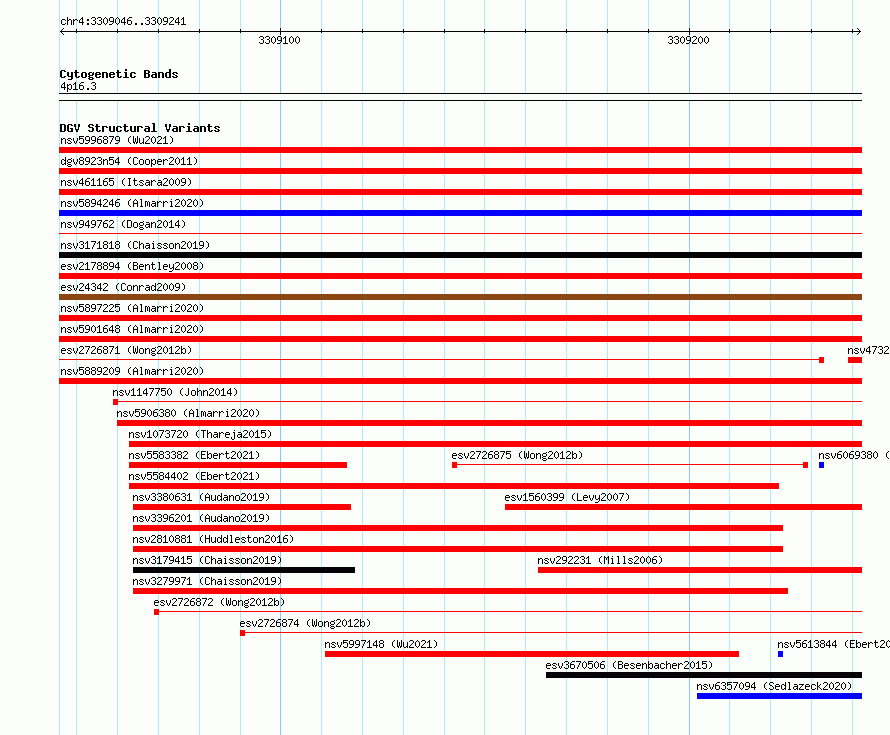Click the red bar under nsv3380631 (Audano2019)
Image resolution: width=890 pixels, height=735 pixels.
click(x=242, y=507)
